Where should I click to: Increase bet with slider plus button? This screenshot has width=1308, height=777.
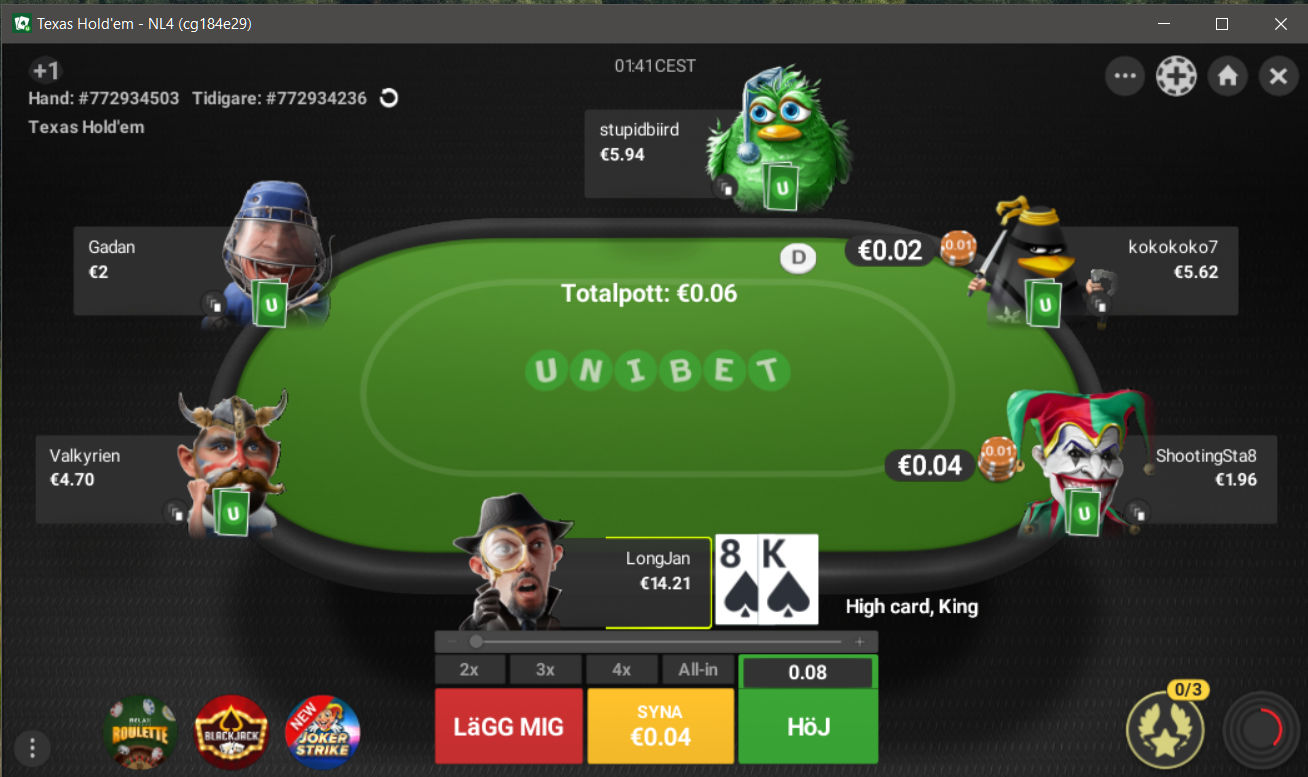pyautogui.click(x=859, y=642)
